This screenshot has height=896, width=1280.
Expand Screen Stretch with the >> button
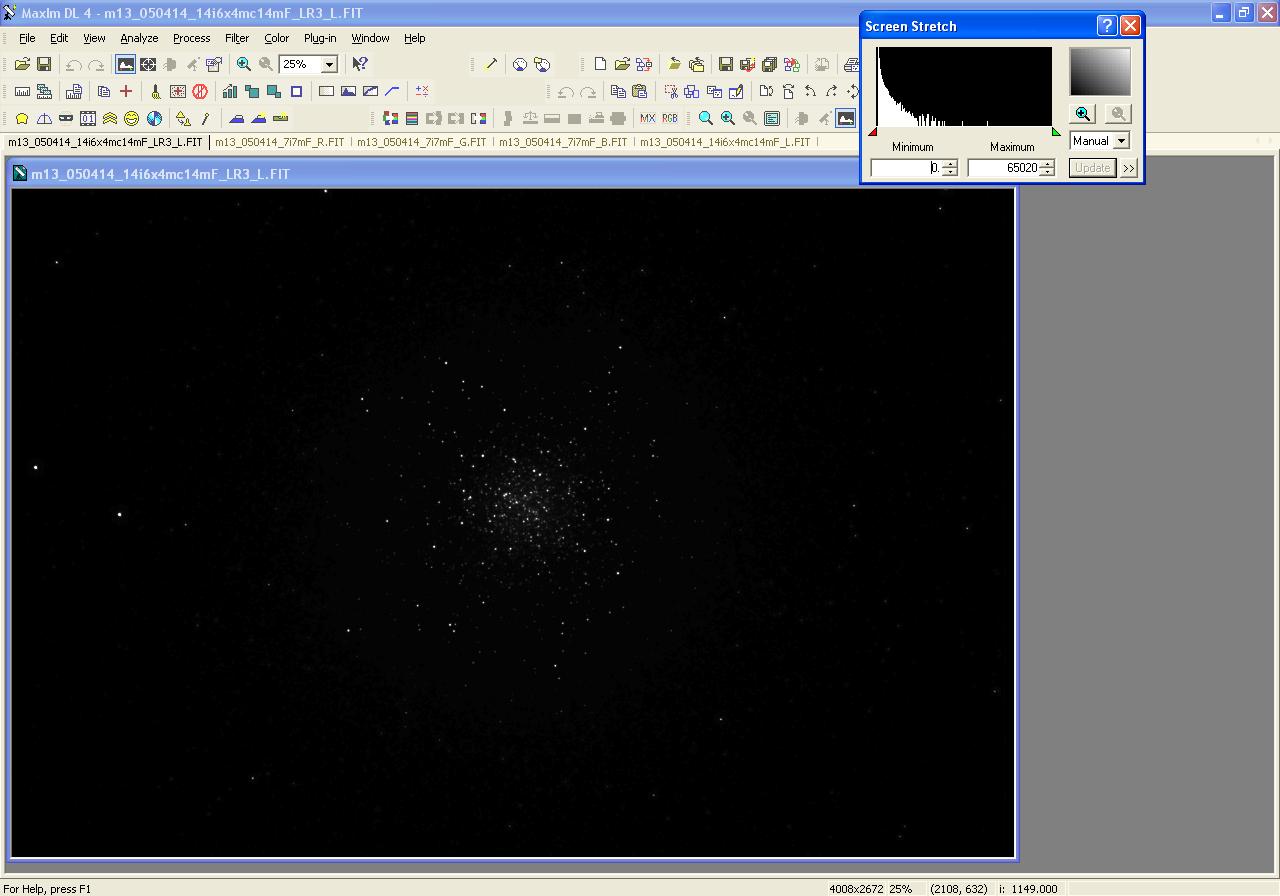1129,168
